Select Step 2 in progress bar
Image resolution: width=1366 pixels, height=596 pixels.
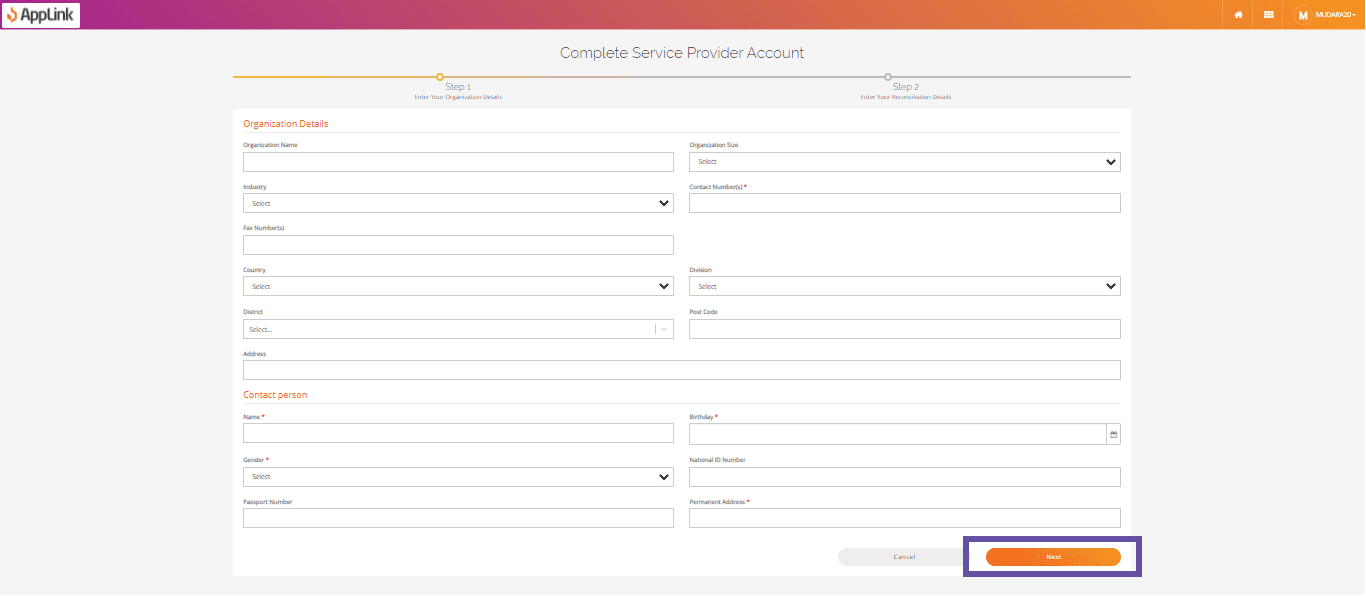click(888, 77)
